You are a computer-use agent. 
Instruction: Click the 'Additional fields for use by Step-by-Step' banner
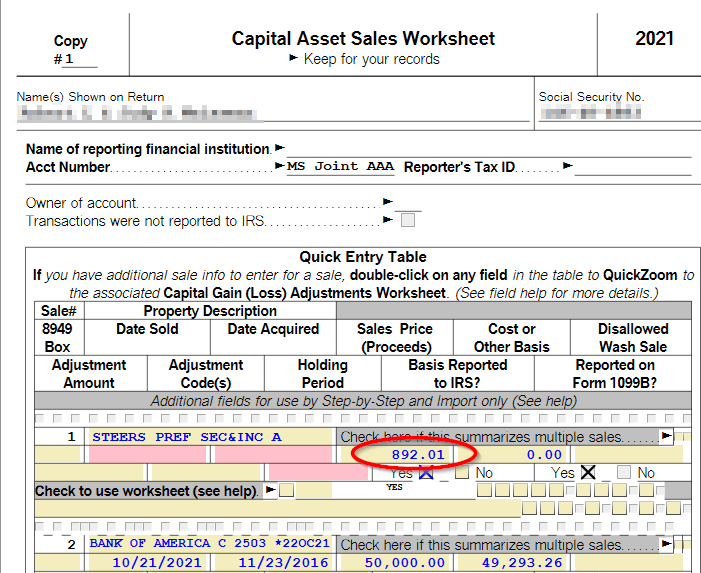363,401
